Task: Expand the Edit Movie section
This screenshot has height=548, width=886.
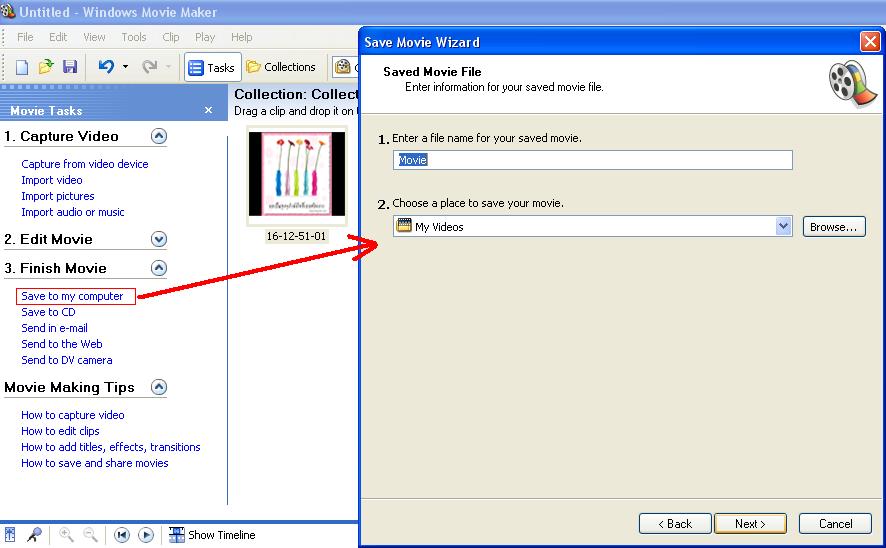Action: [x=159, y=239]
